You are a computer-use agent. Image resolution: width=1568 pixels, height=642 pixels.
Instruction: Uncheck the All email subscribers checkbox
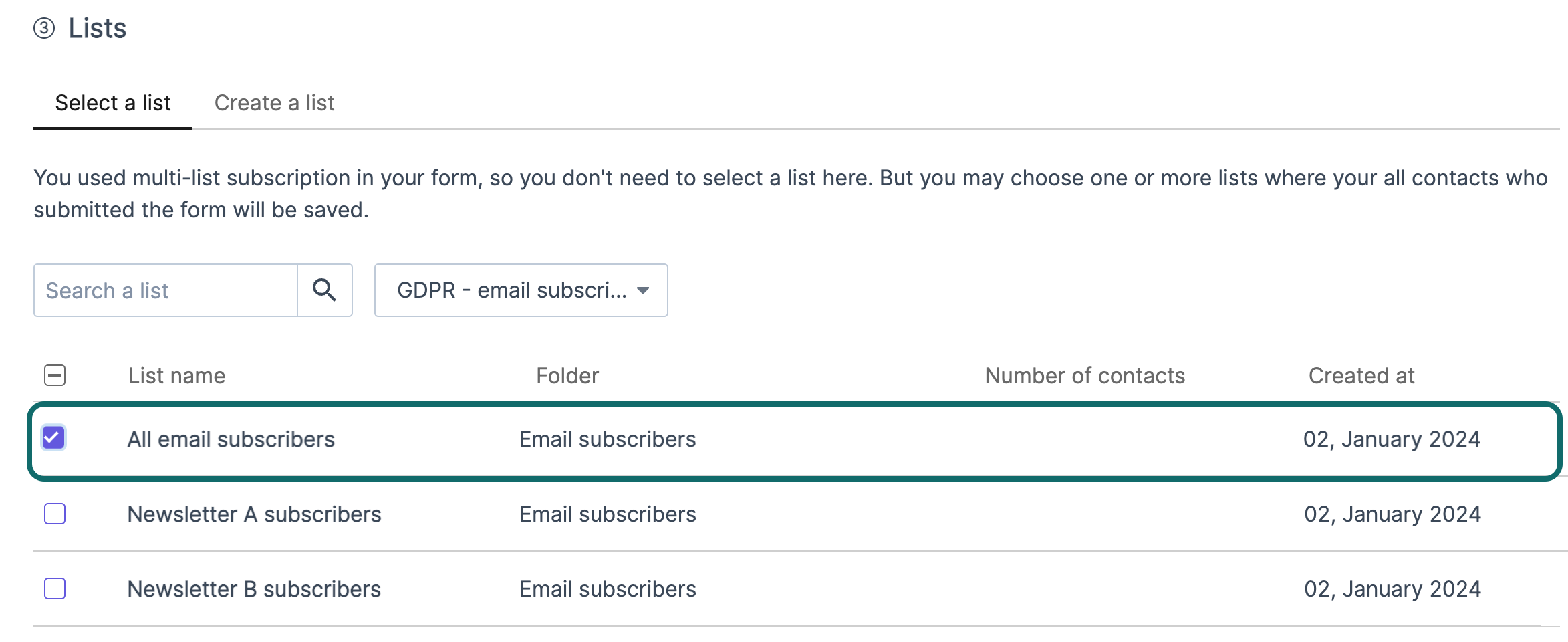53,438
